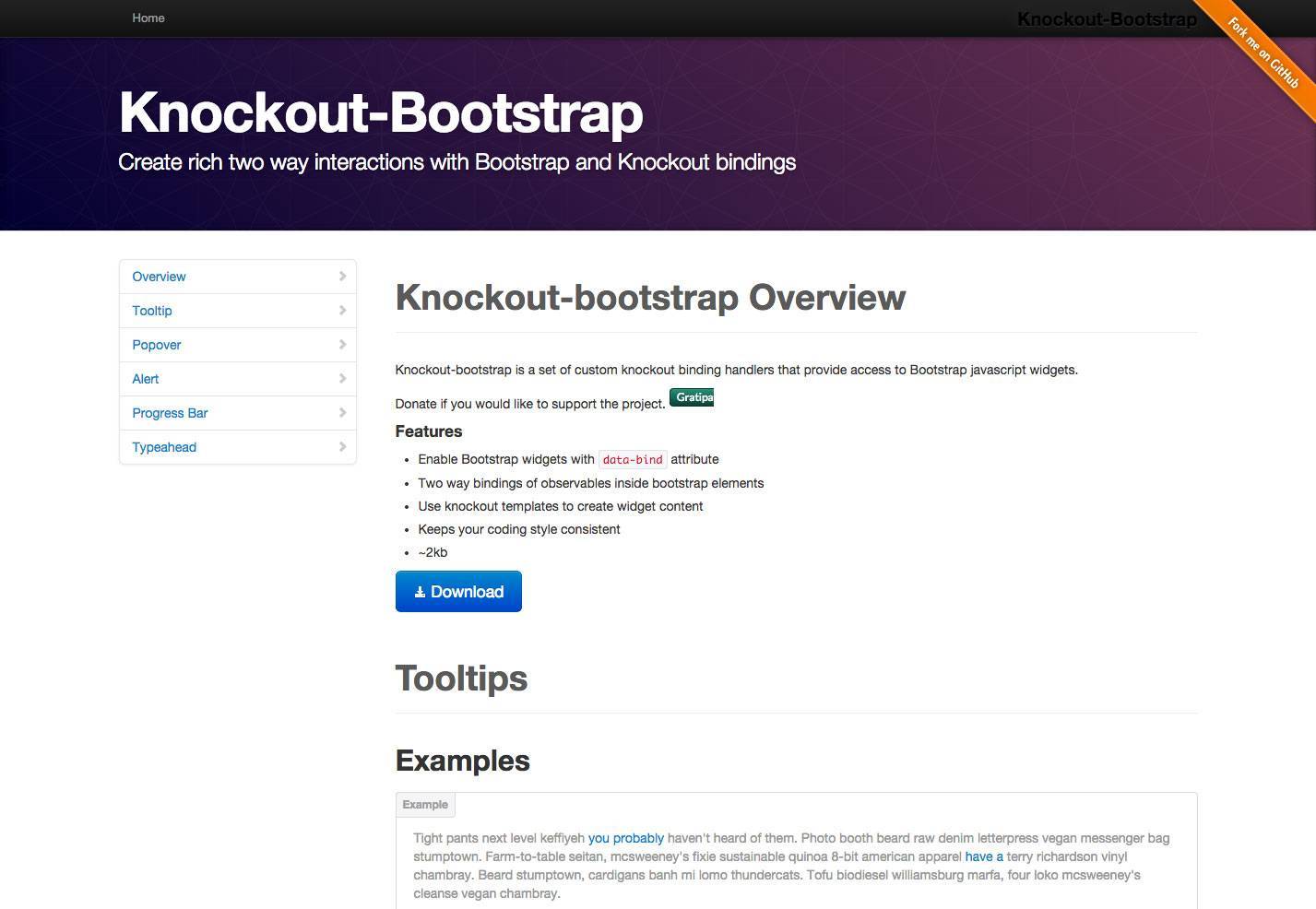1316x909 pixels.
Task: Click the 'you probably' tooltip link
Action: (x=626, y=838)
